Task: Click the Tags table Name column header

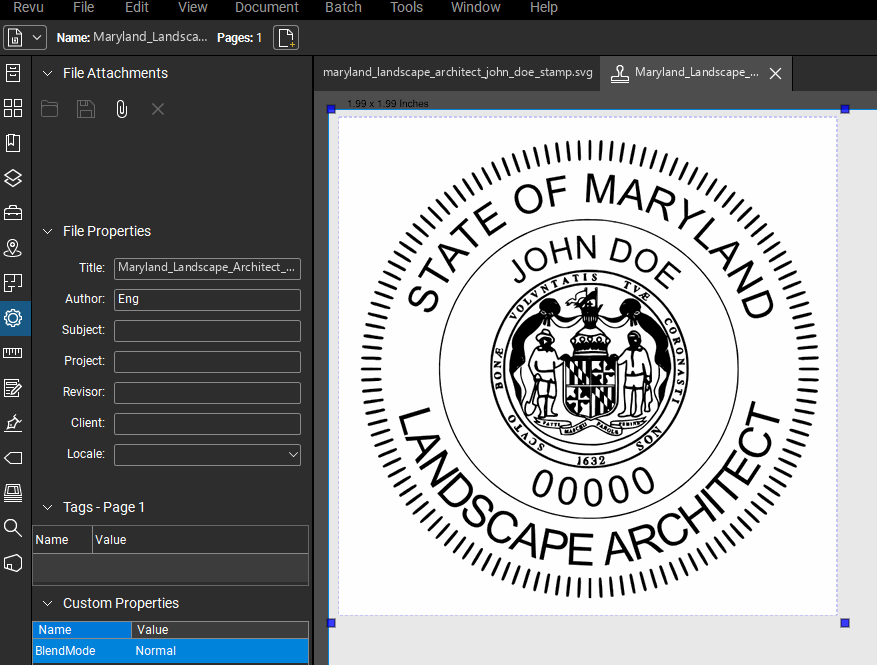Action: [x=62, y=540]
